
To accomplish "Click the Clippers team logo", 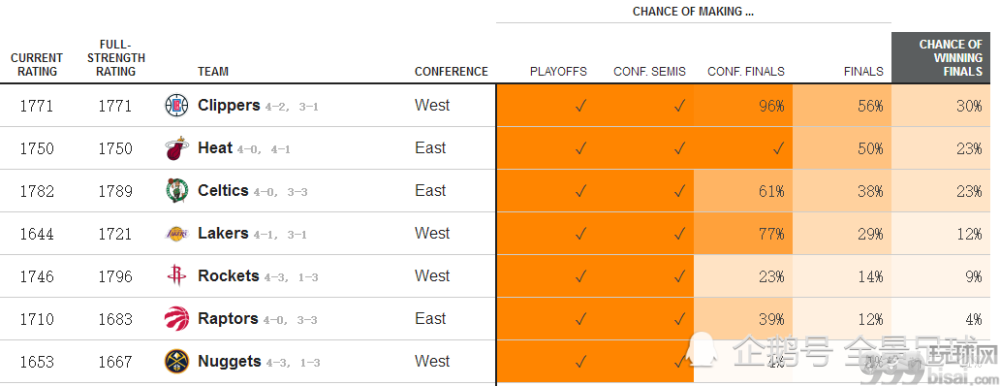I will (x=177, y=105).
